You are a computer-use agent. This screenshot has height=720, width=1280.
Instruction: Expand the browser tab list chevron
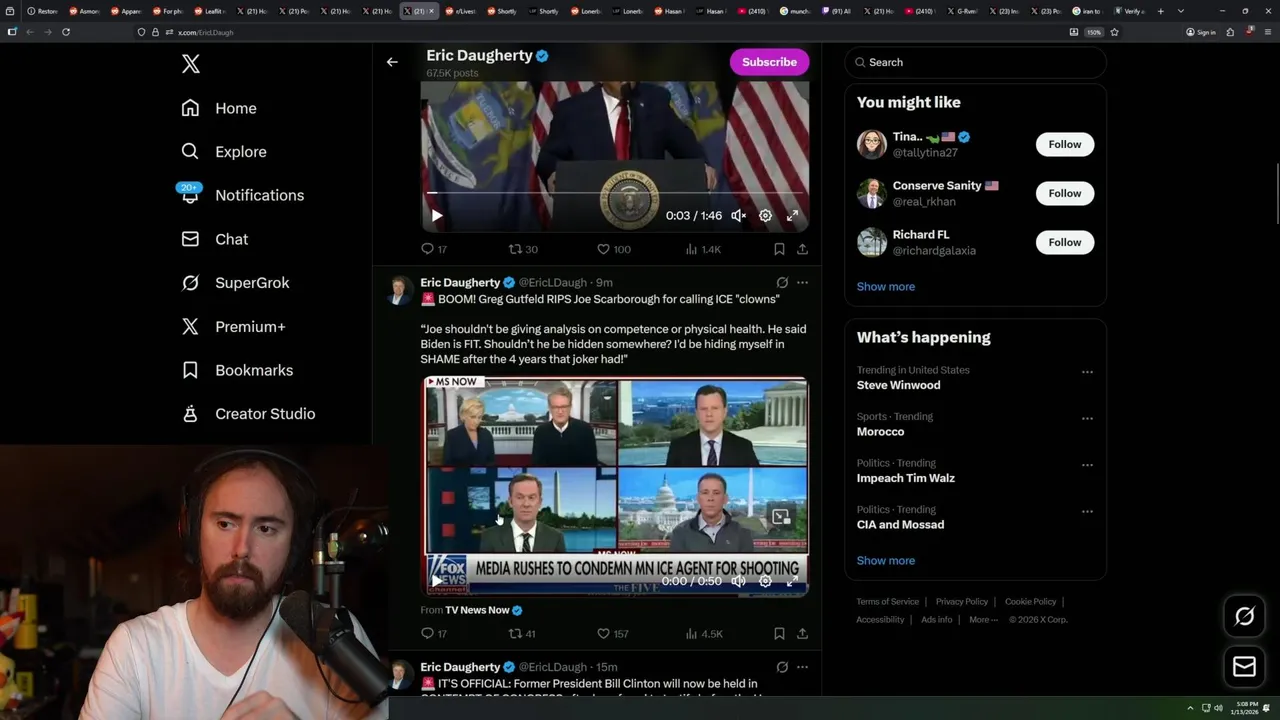pyautogui.click(x=1181, y=11)
